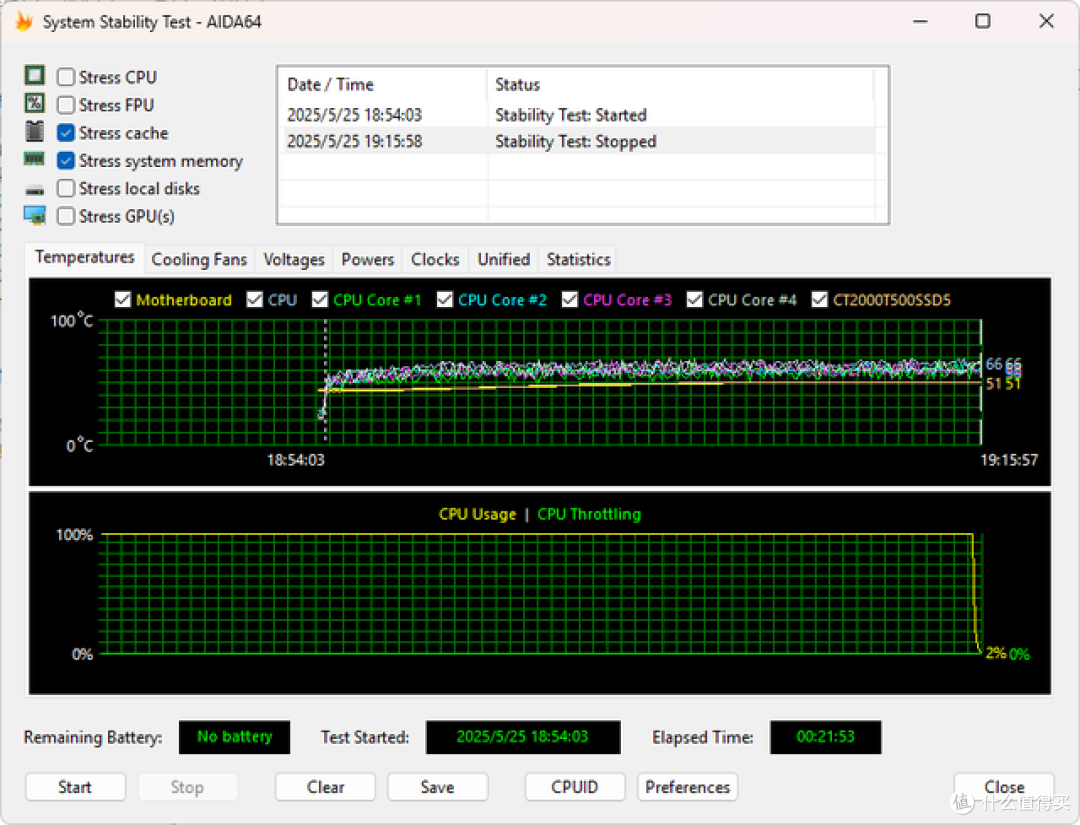
Task: Click the Start button
Action: coord(75,787)
